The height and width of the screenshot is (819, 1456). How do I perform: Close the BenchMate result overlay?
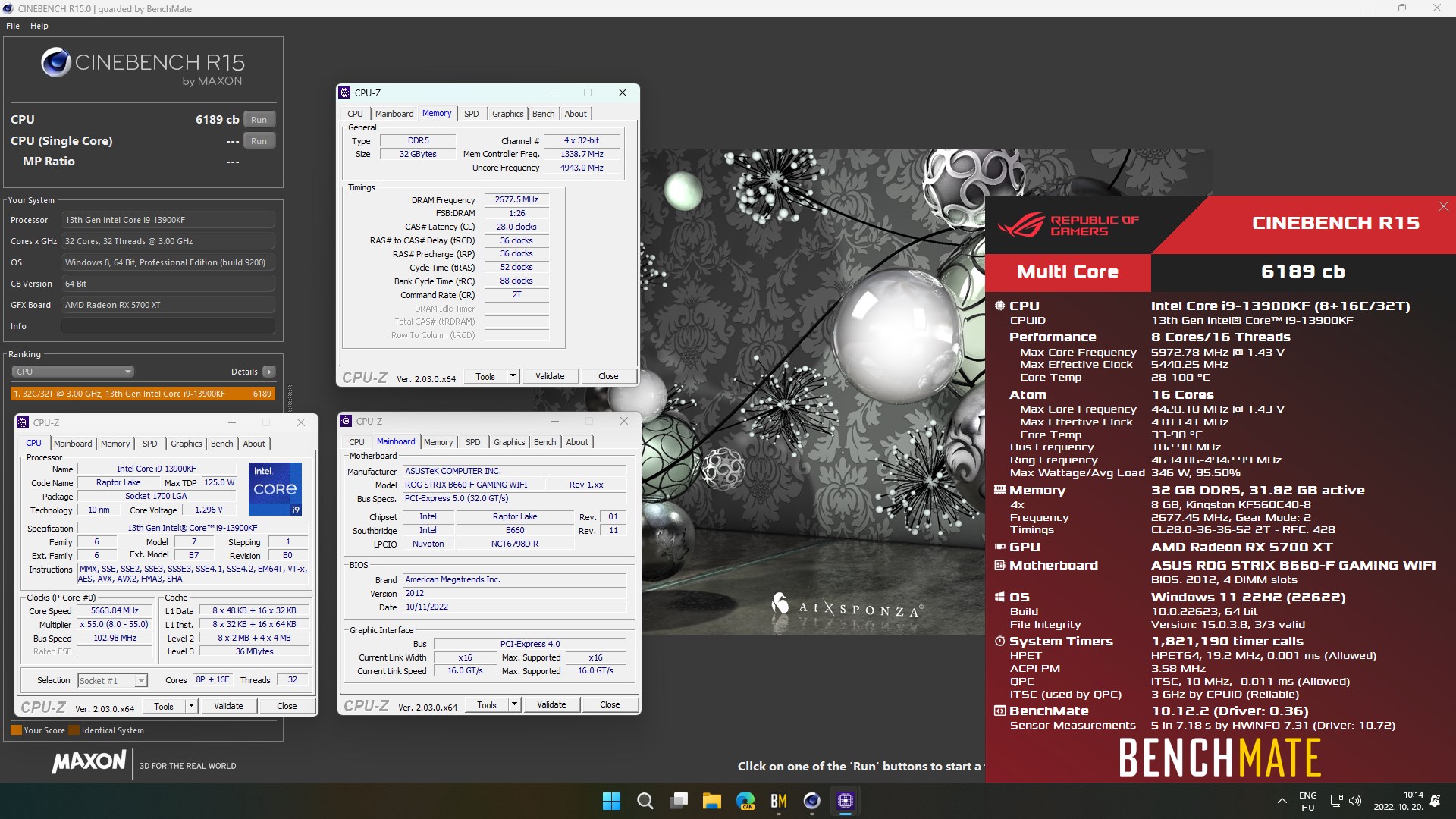[x=1444, y=206]
